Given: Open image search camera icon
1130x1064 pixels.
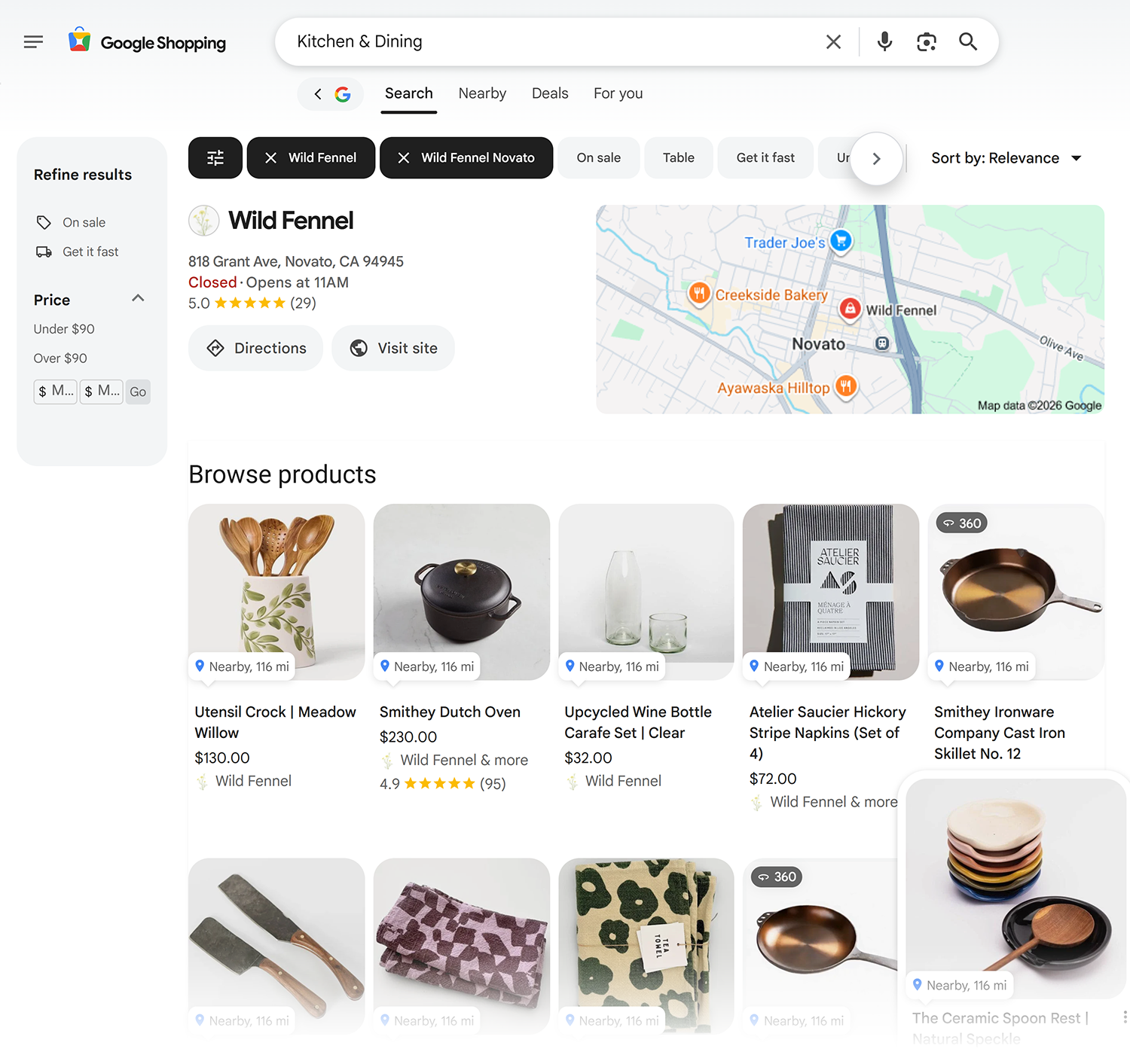Looking at the screenshot, I should 927,42.
